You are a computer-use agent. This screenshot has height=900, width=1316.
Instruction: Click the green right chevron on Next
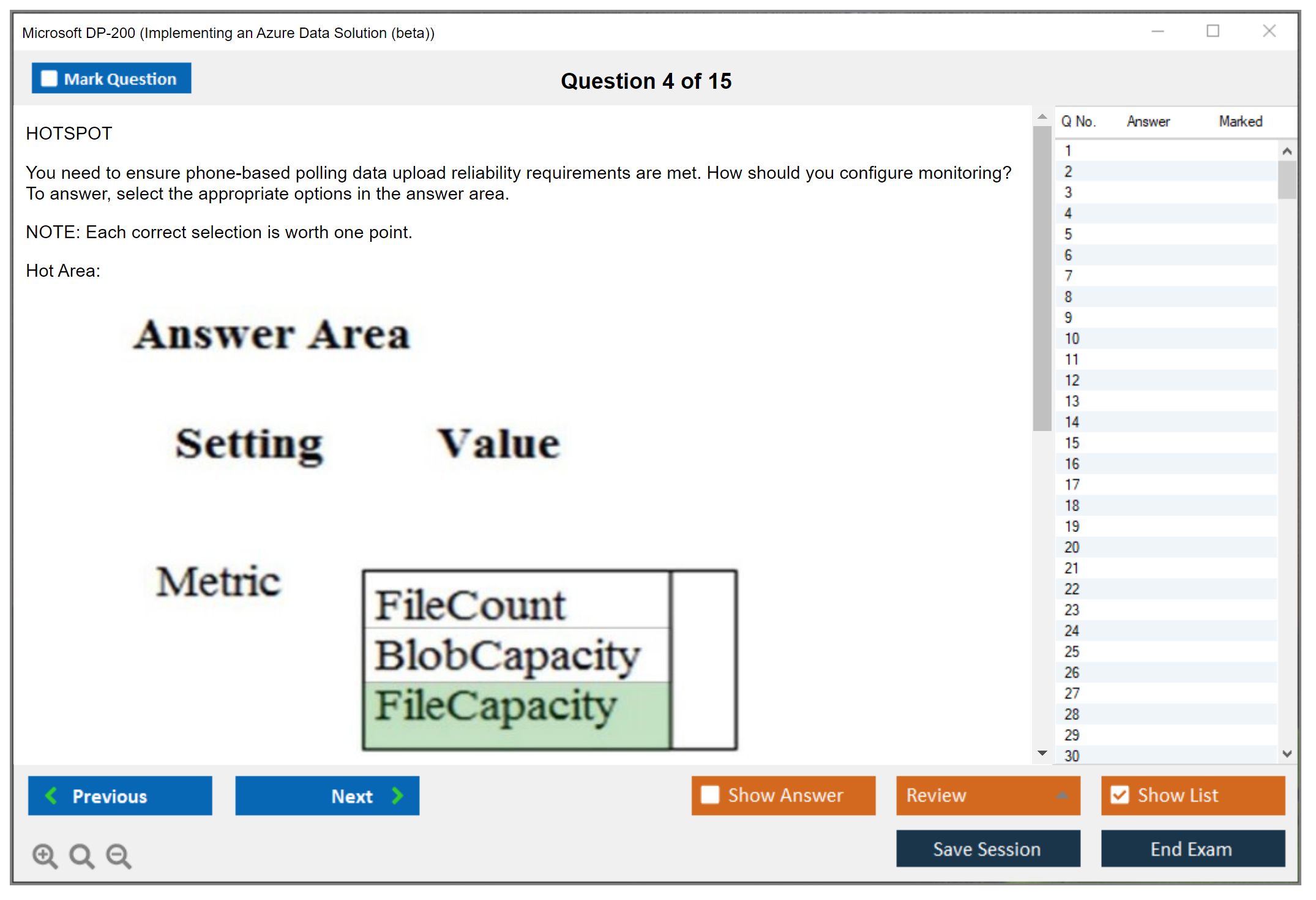click(398, 795)
